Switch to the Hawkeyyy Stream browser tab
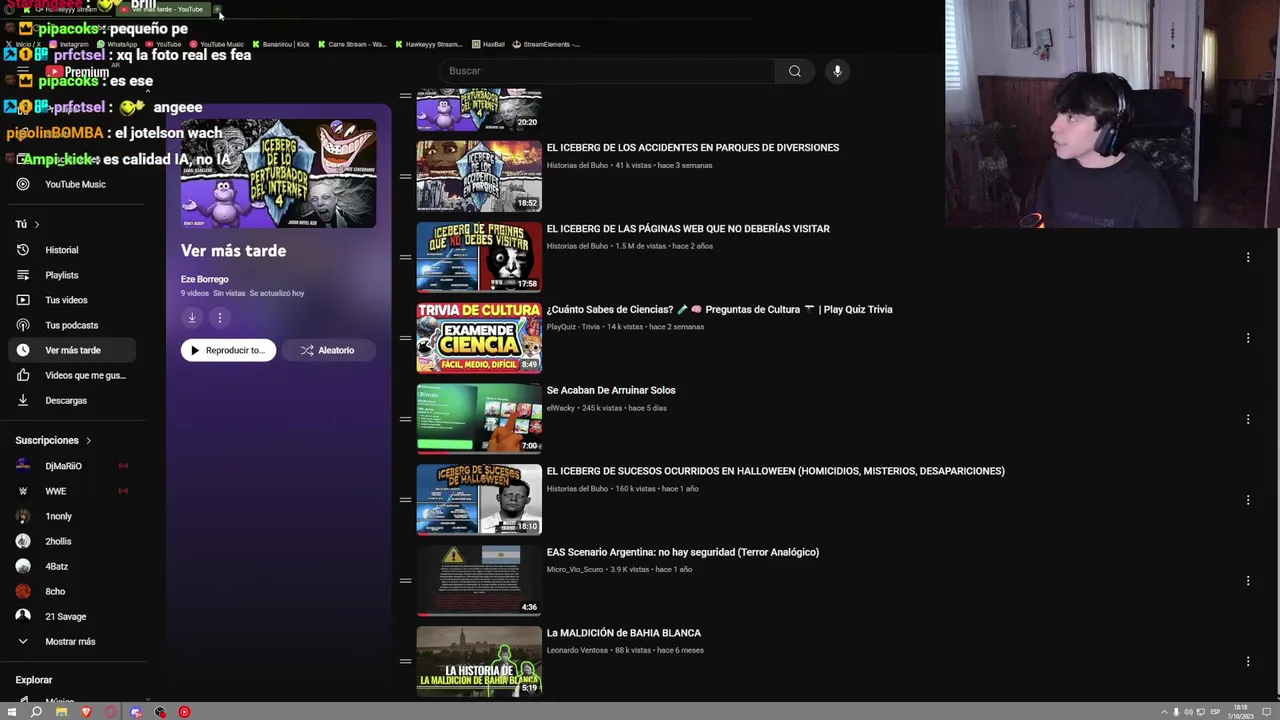Screen dimensions: 1280x720 pos(65,9)
